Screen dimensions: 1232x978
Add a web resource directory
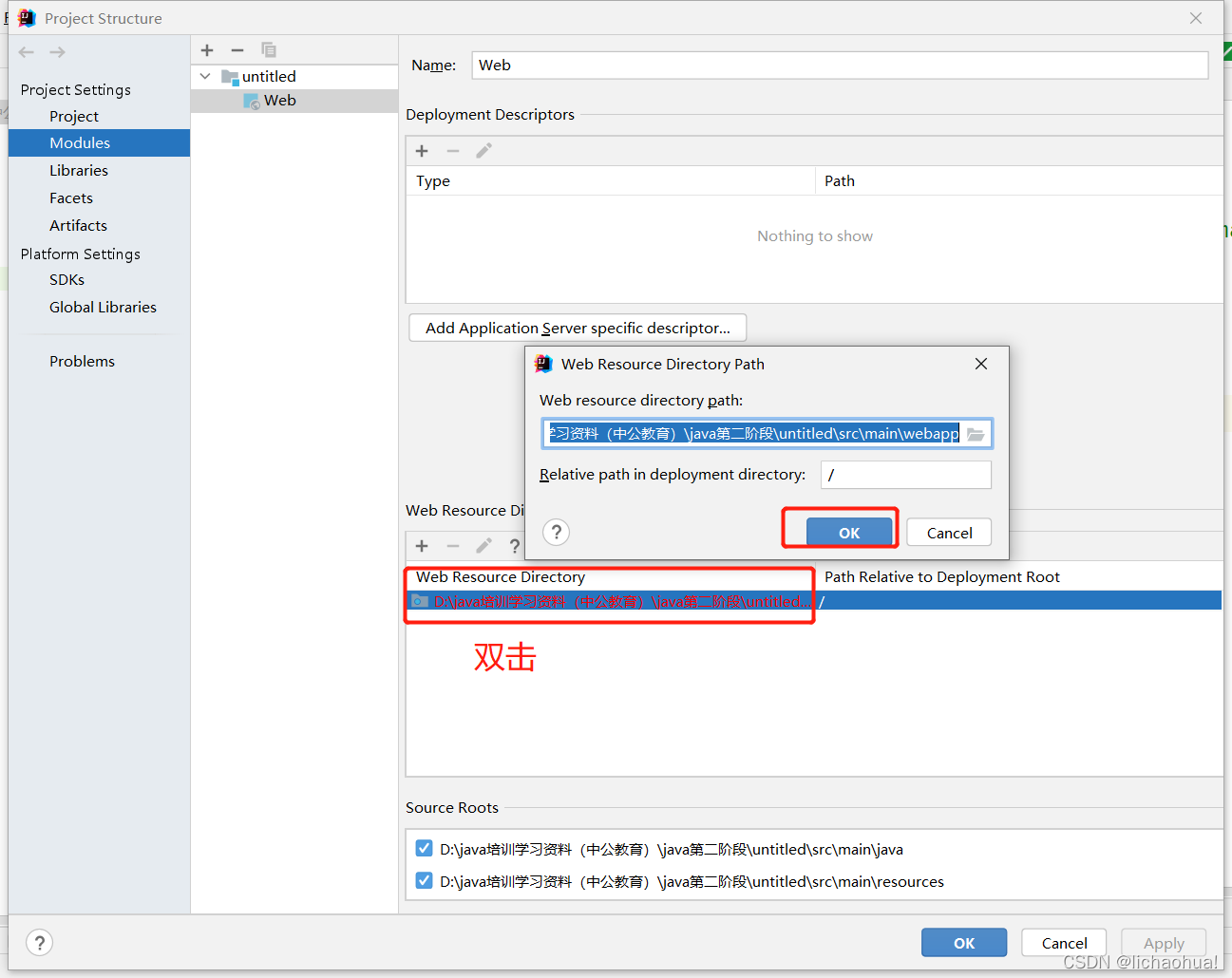click(x=422, y=546)
